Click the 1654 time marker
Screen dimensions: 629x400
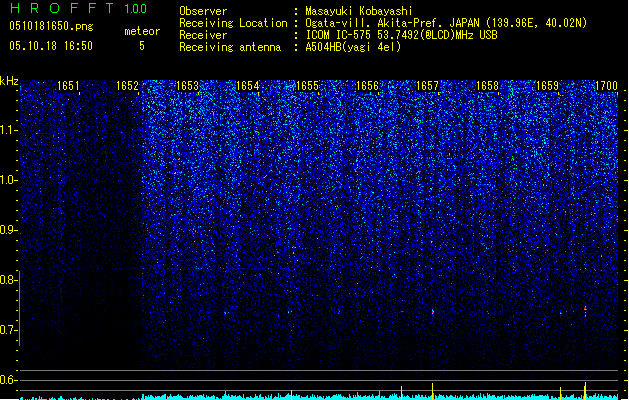click(x=248, y=86)
